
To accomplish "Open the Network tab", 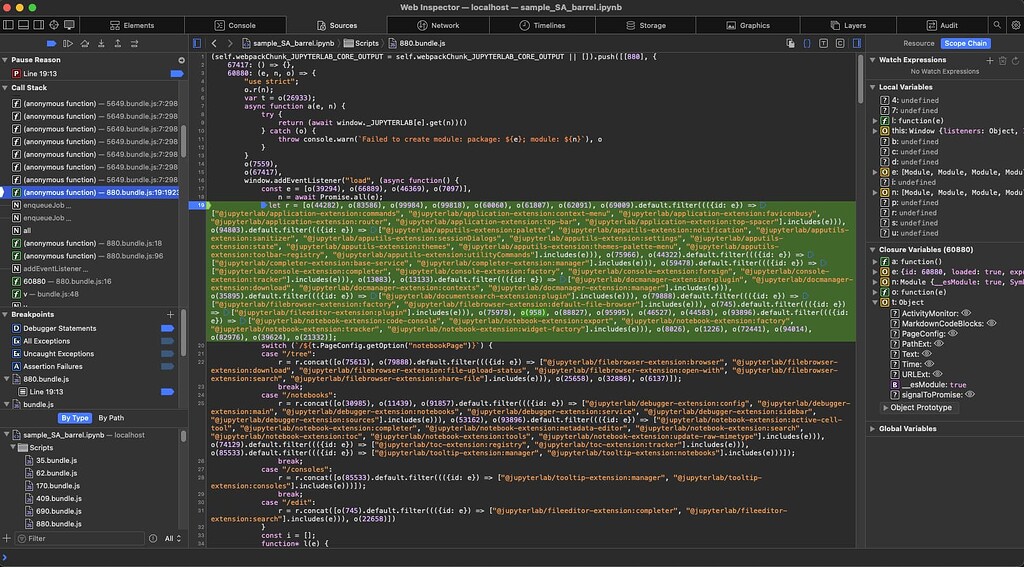I will 438,25.
